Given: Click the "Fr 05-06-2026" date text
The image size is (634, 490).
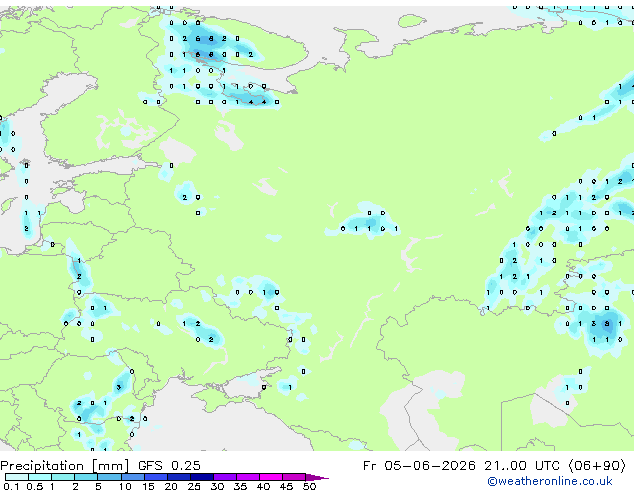Looking at the screenshot, I should coord(419,466).
